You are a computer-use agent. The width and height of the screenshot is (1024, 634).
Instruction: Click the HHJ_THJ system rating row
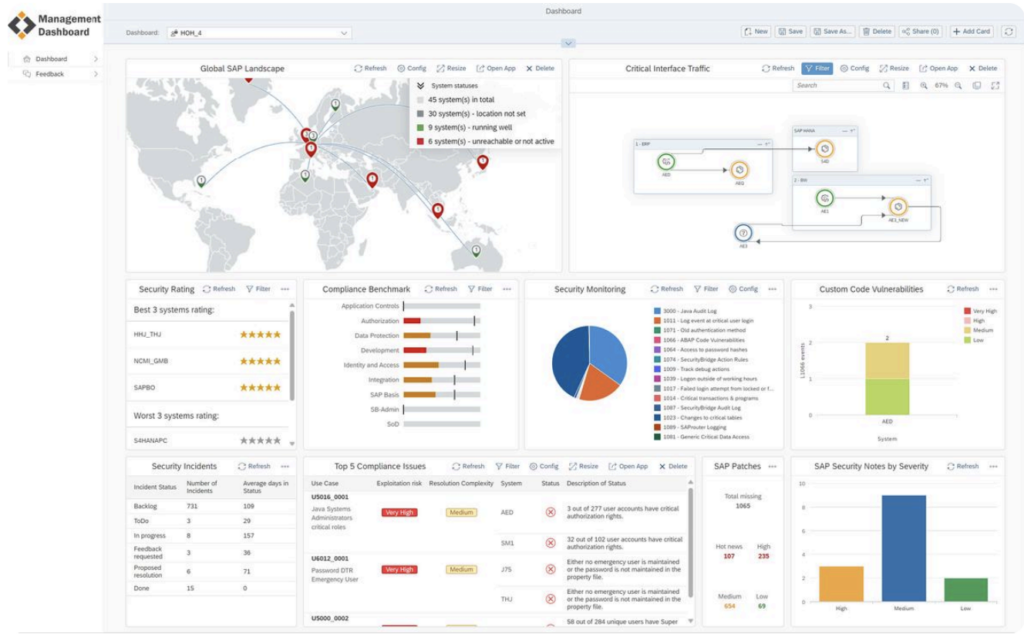pyautogui.click(x=208, y=334)
